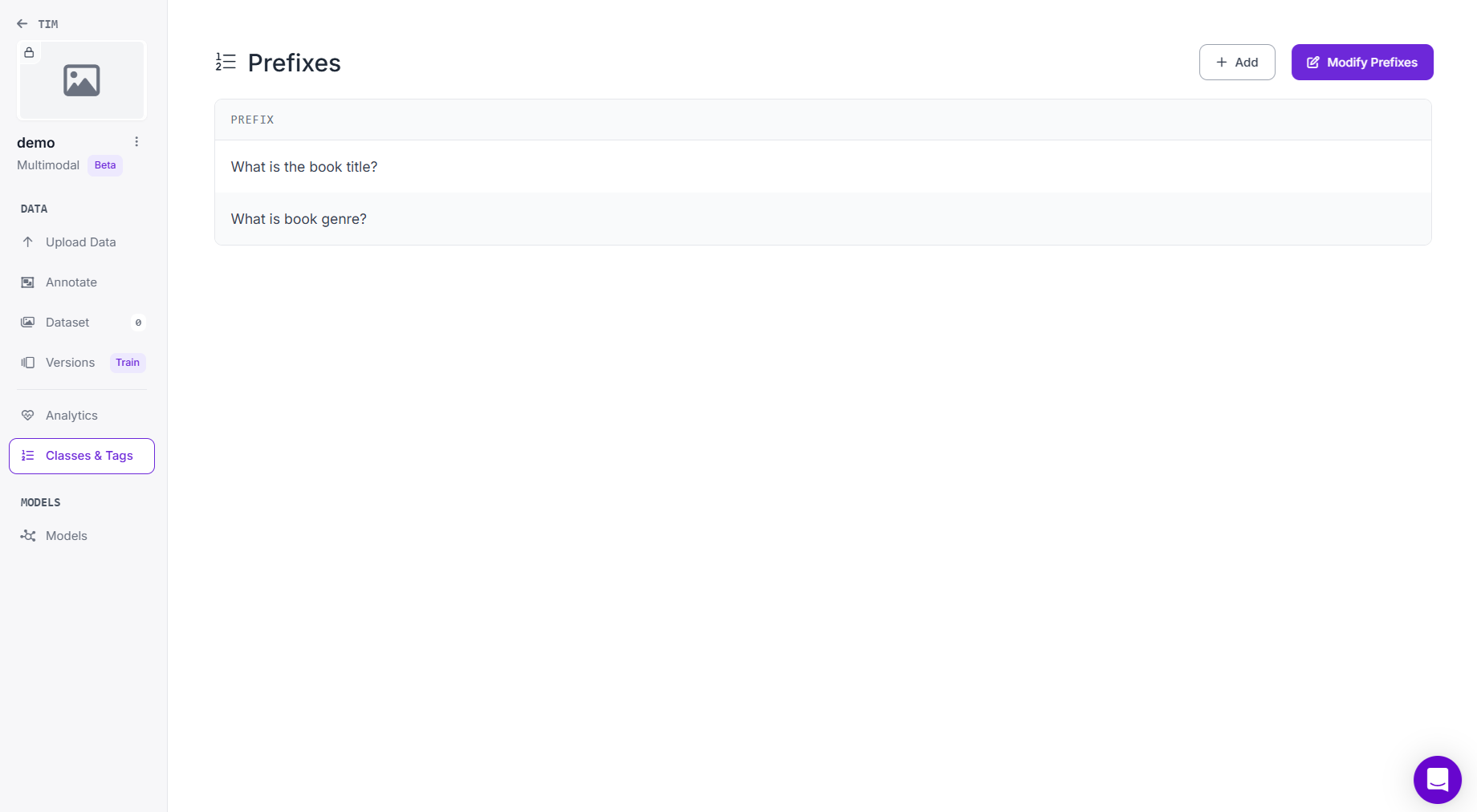The height and width of the screenshot is (812, 1477).
Task: Click the Annotate sidebar icon
Action: coord(28,282)
